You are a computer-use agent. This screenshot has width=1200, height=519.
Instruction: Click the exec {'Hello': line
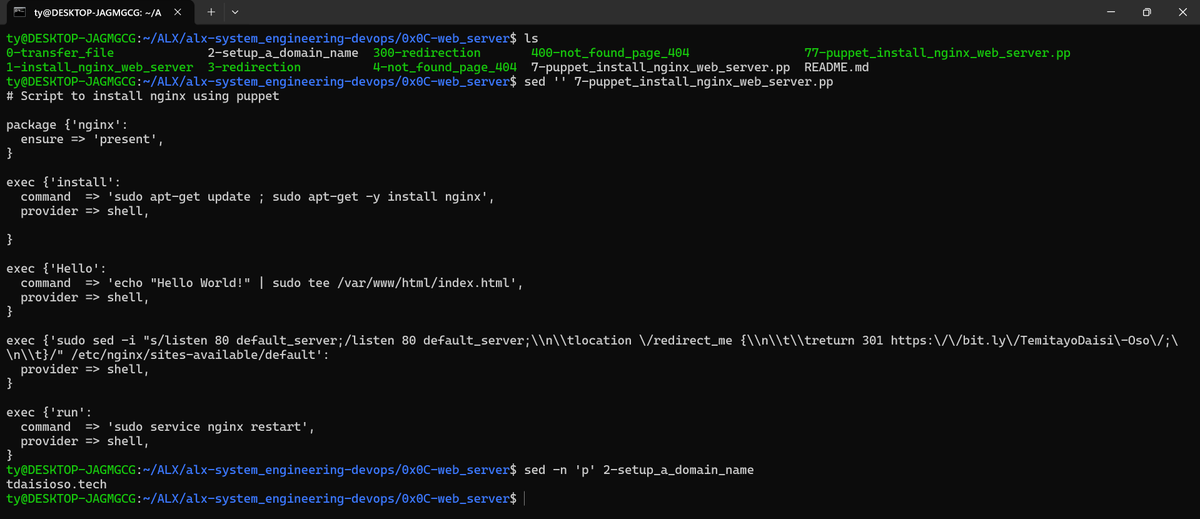point(56,269)
